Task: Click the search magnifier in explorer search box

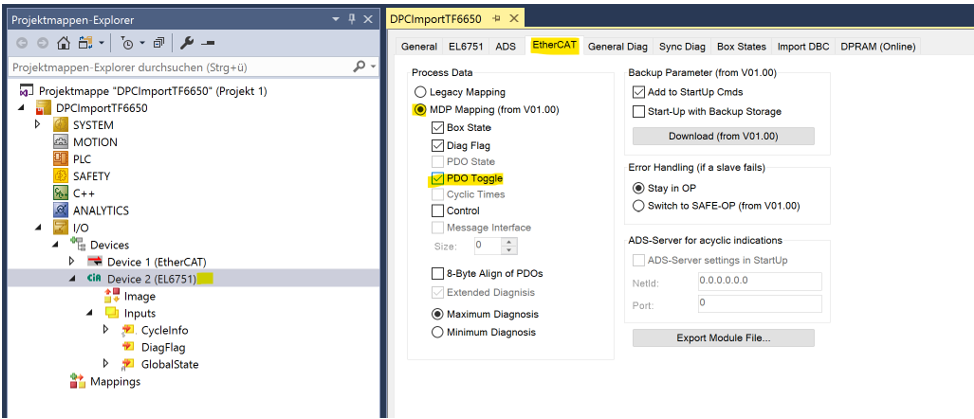Action: click(358, 66)
